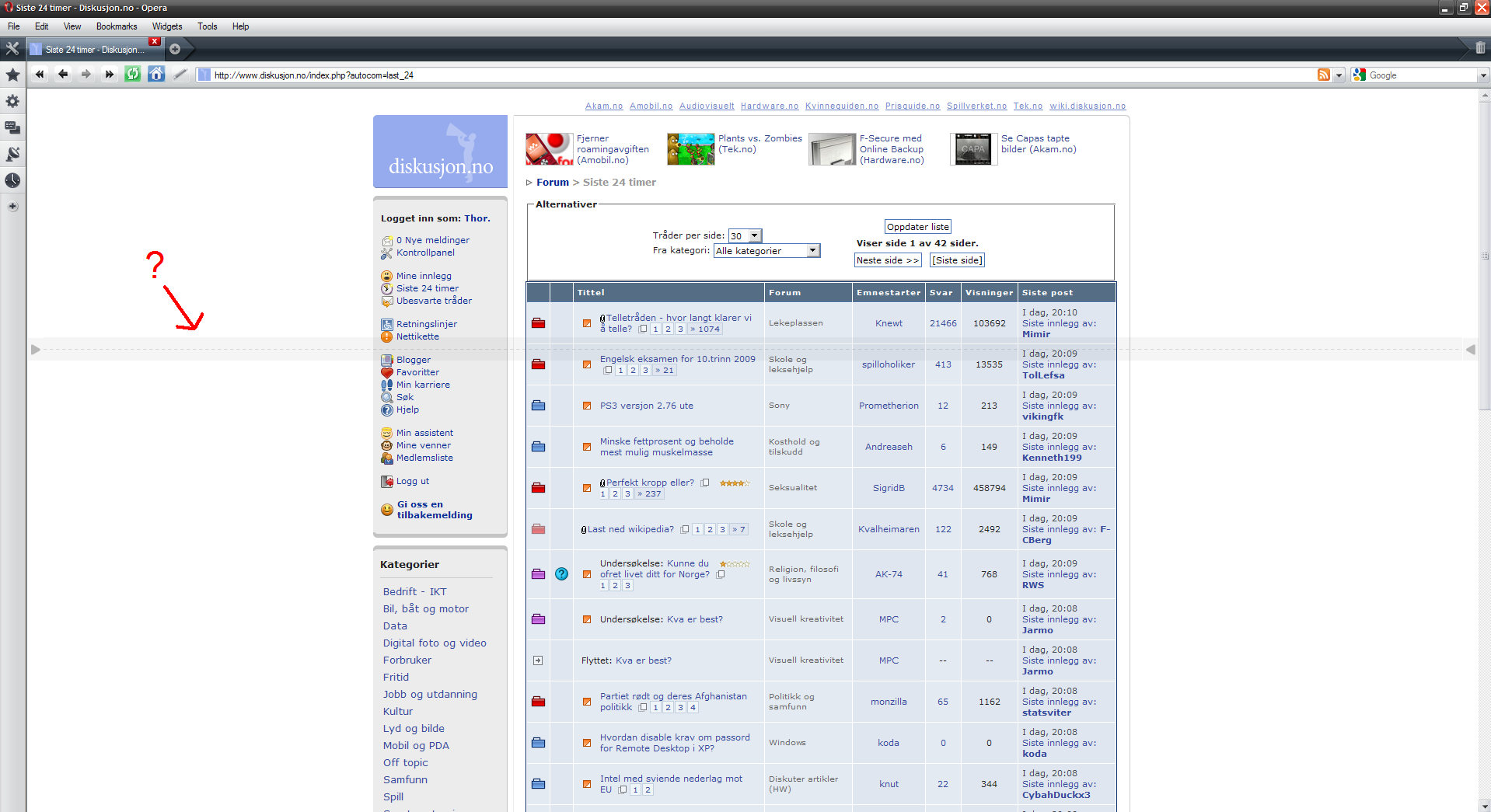This screenshot has width=1491, height=812.
Task: Open user profile Prometherion
Action: pyautogui.click(x=889, y=406)
